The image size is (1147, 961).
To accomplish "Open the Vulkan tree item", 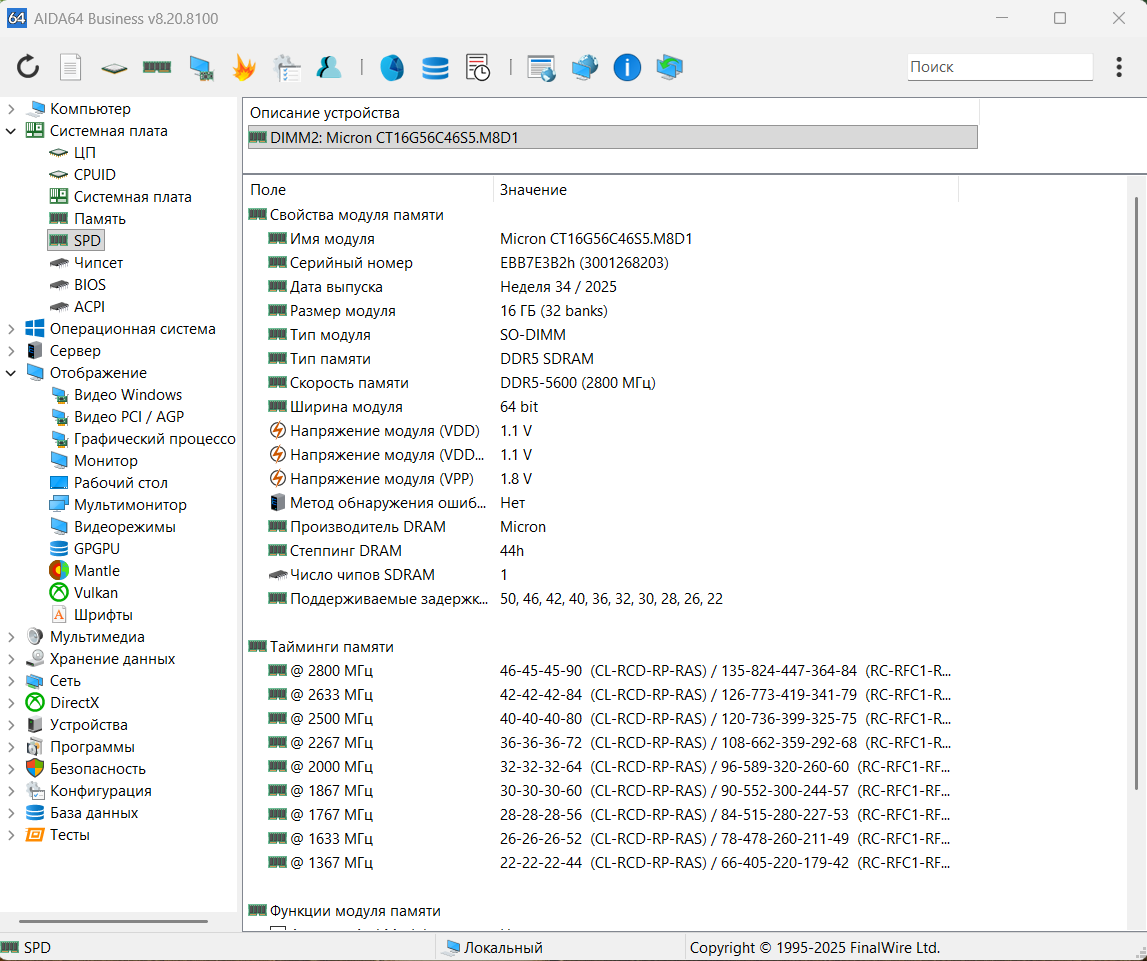I will click(x=95, y=592).
